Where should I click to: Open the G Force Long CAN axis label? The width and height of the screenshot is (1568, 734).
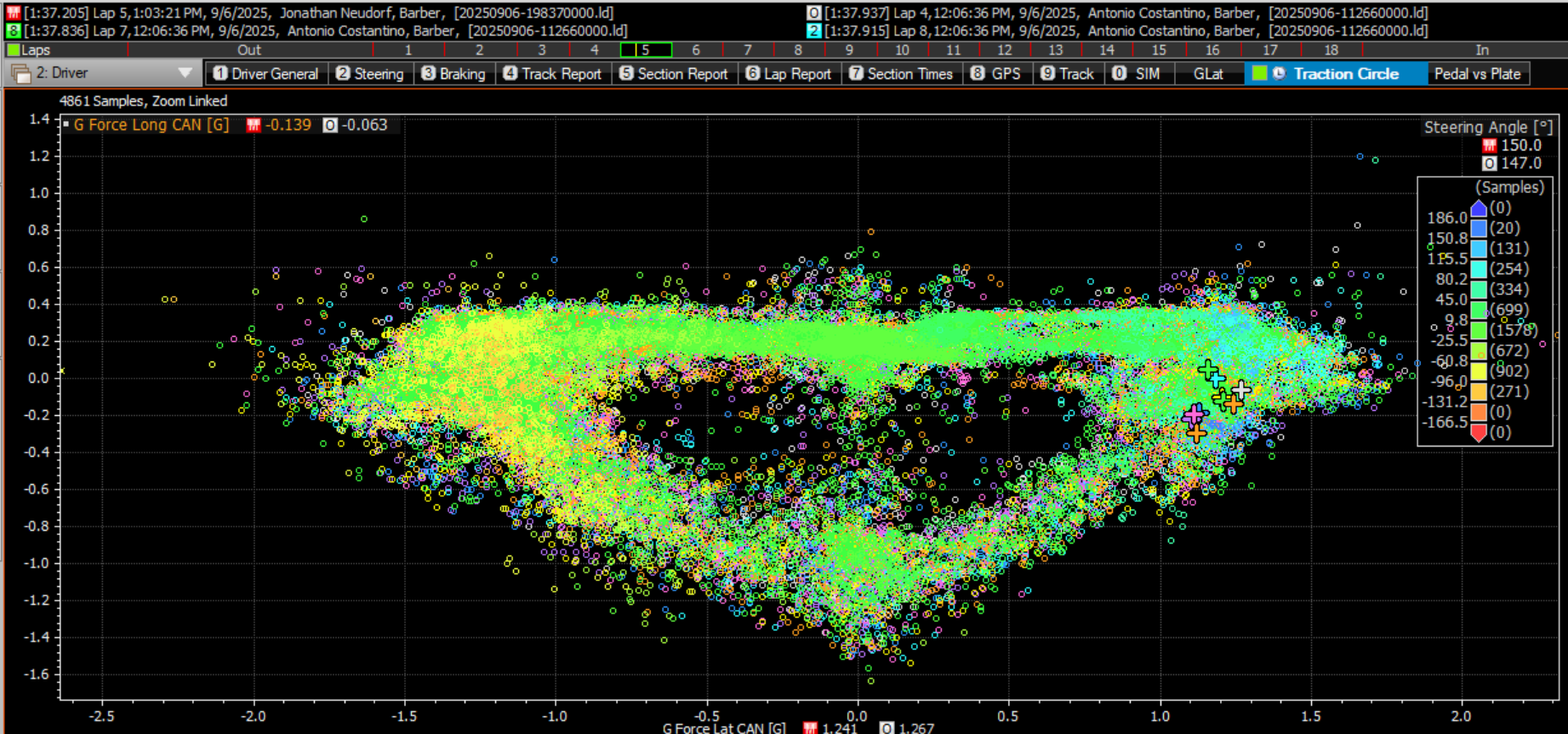(x=151, y=125)
